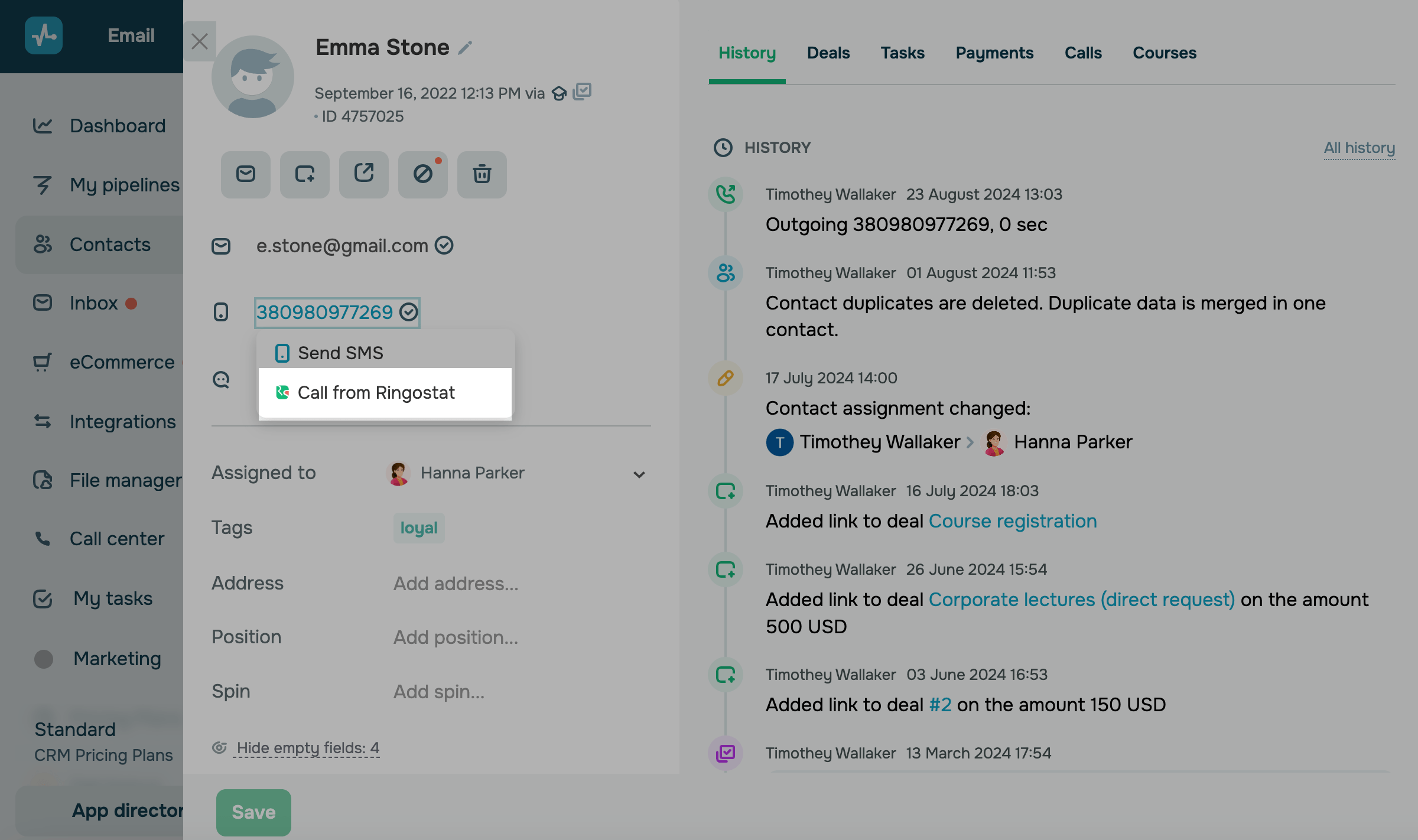Edit contact name with pencil icon
The height and width of the screenshot is (840, 1418).
pyautogui.click(x=466, y=47)
